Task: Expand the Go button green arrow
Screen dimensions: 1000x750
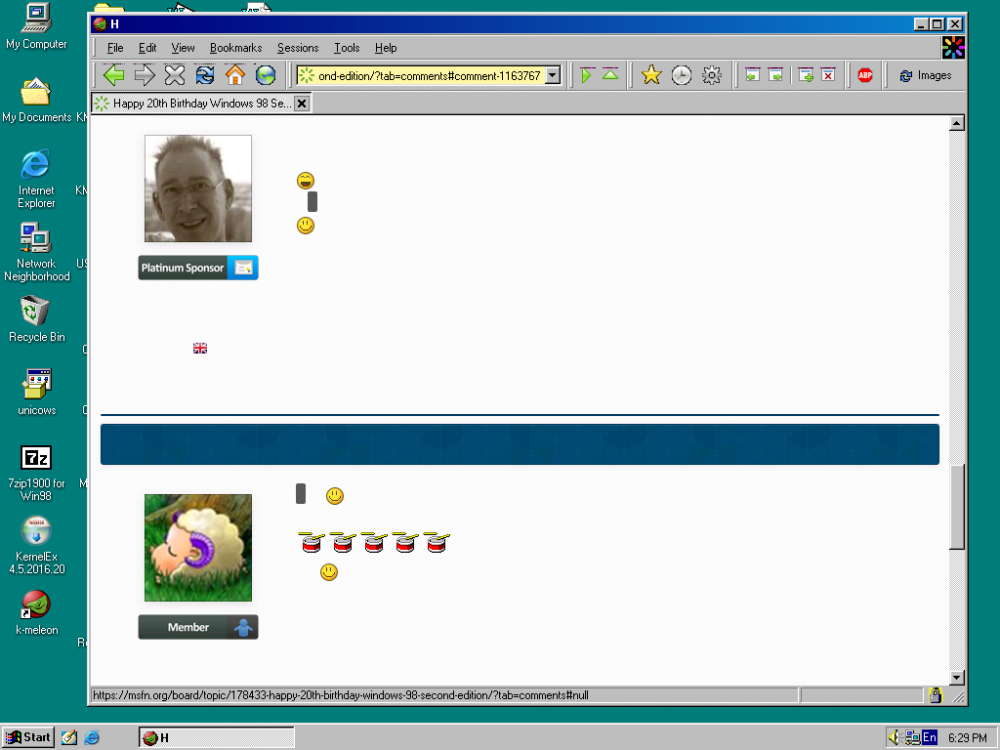Action: tap(587, 74)
